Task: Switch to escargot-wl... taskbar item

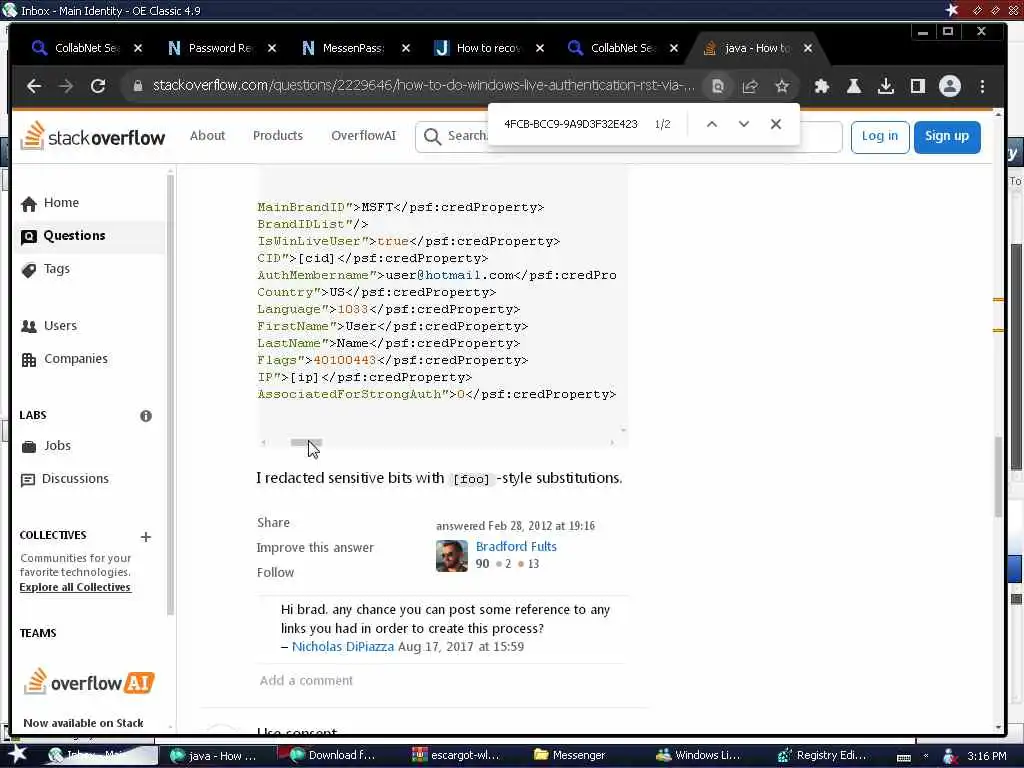Action: (456, 756)
